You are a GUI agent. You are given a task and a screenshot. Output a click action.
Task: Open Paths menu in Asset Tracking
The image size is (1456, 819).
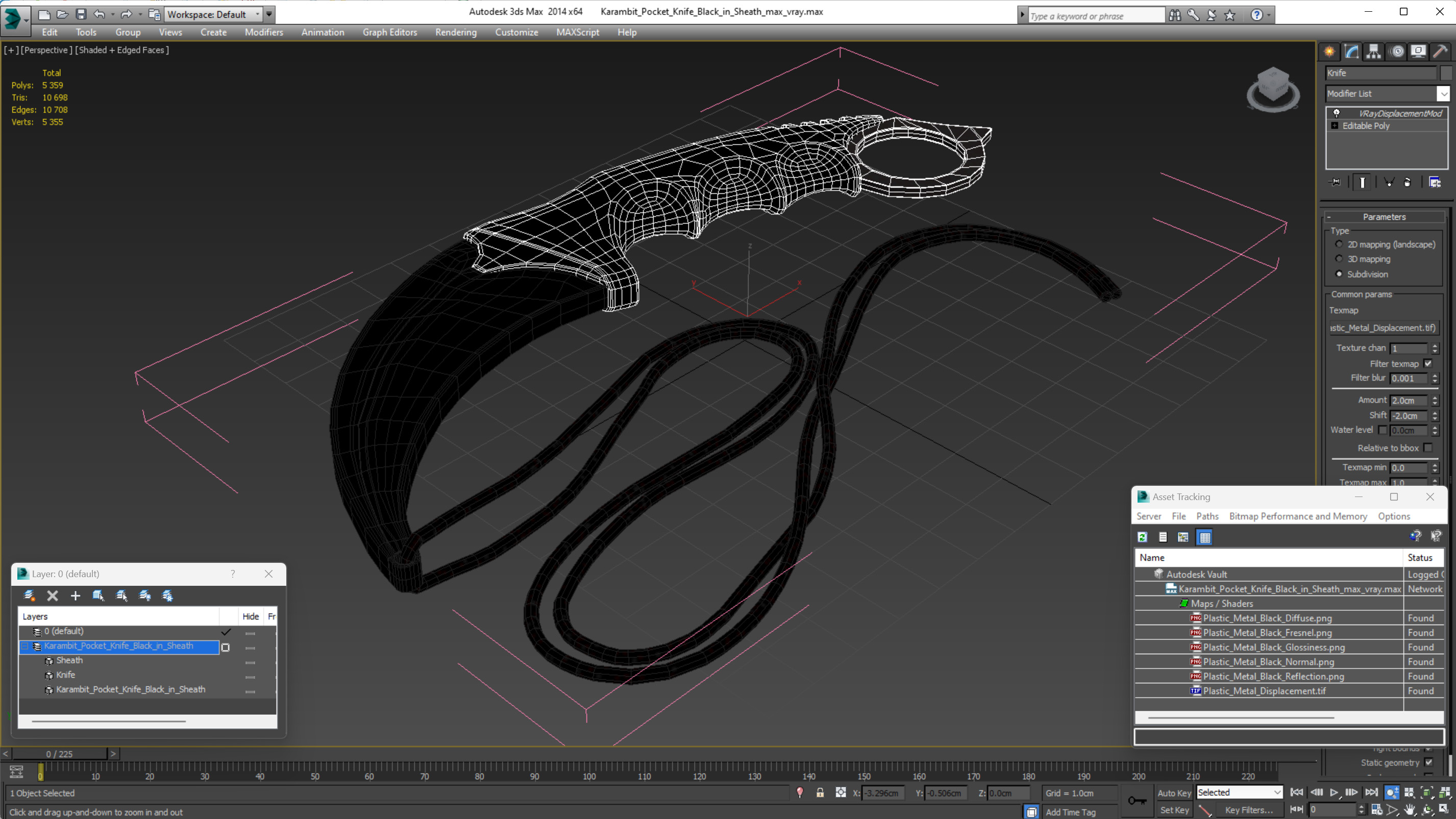1207,516
